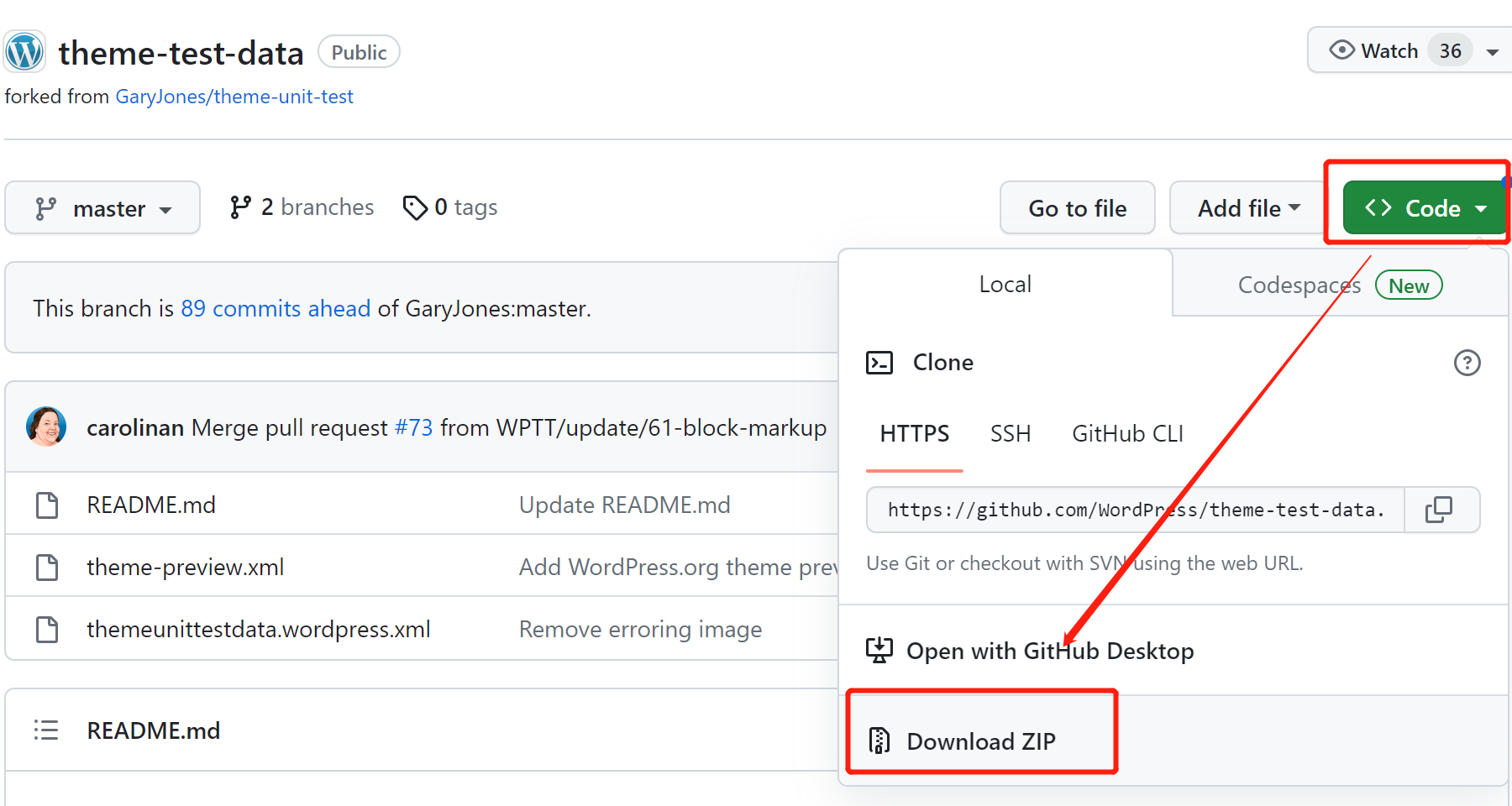
Task: Click the Go to file button
Action: [1078, 207]
